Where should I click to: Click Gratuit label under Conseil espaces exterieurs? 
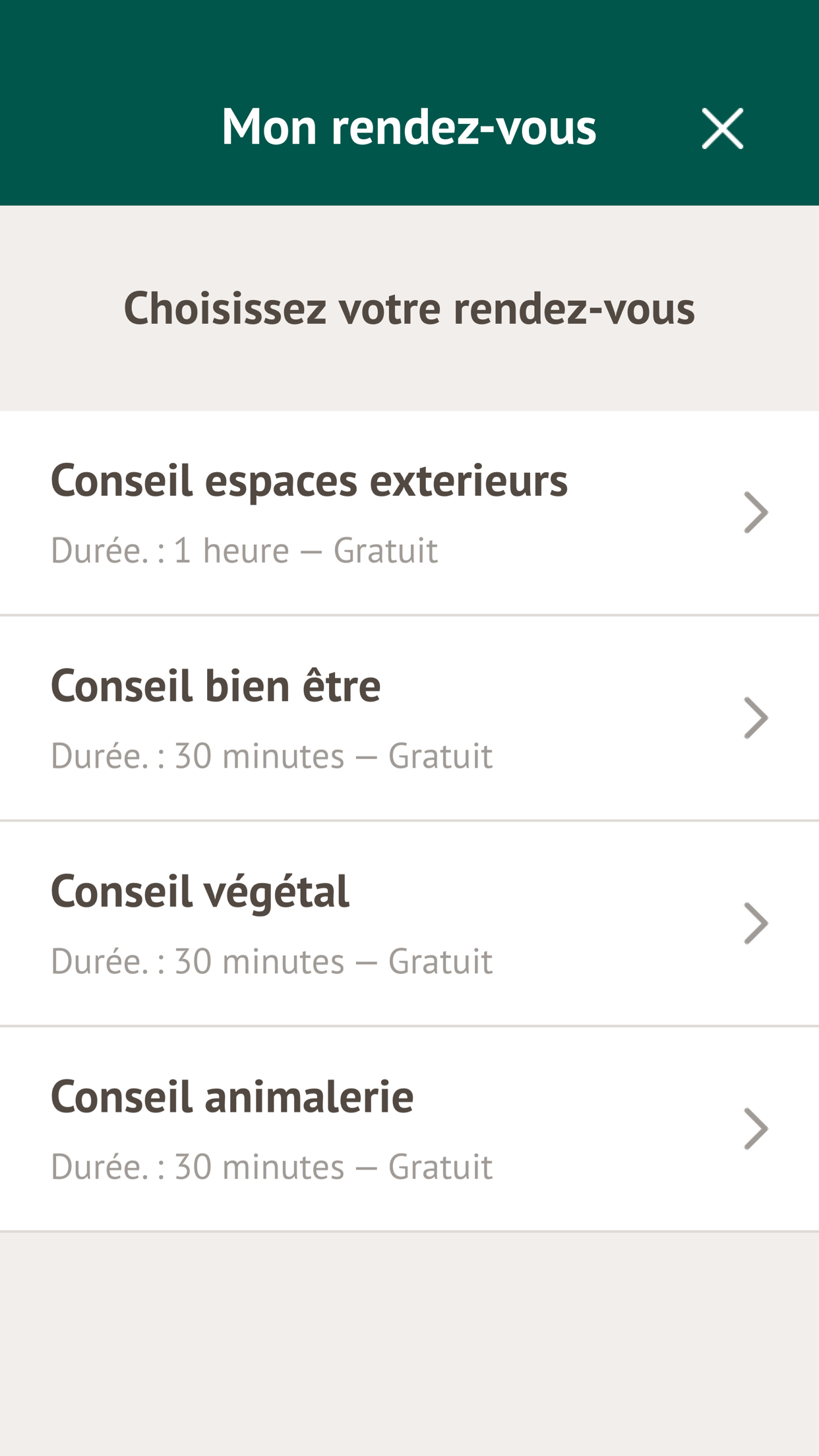385,551
